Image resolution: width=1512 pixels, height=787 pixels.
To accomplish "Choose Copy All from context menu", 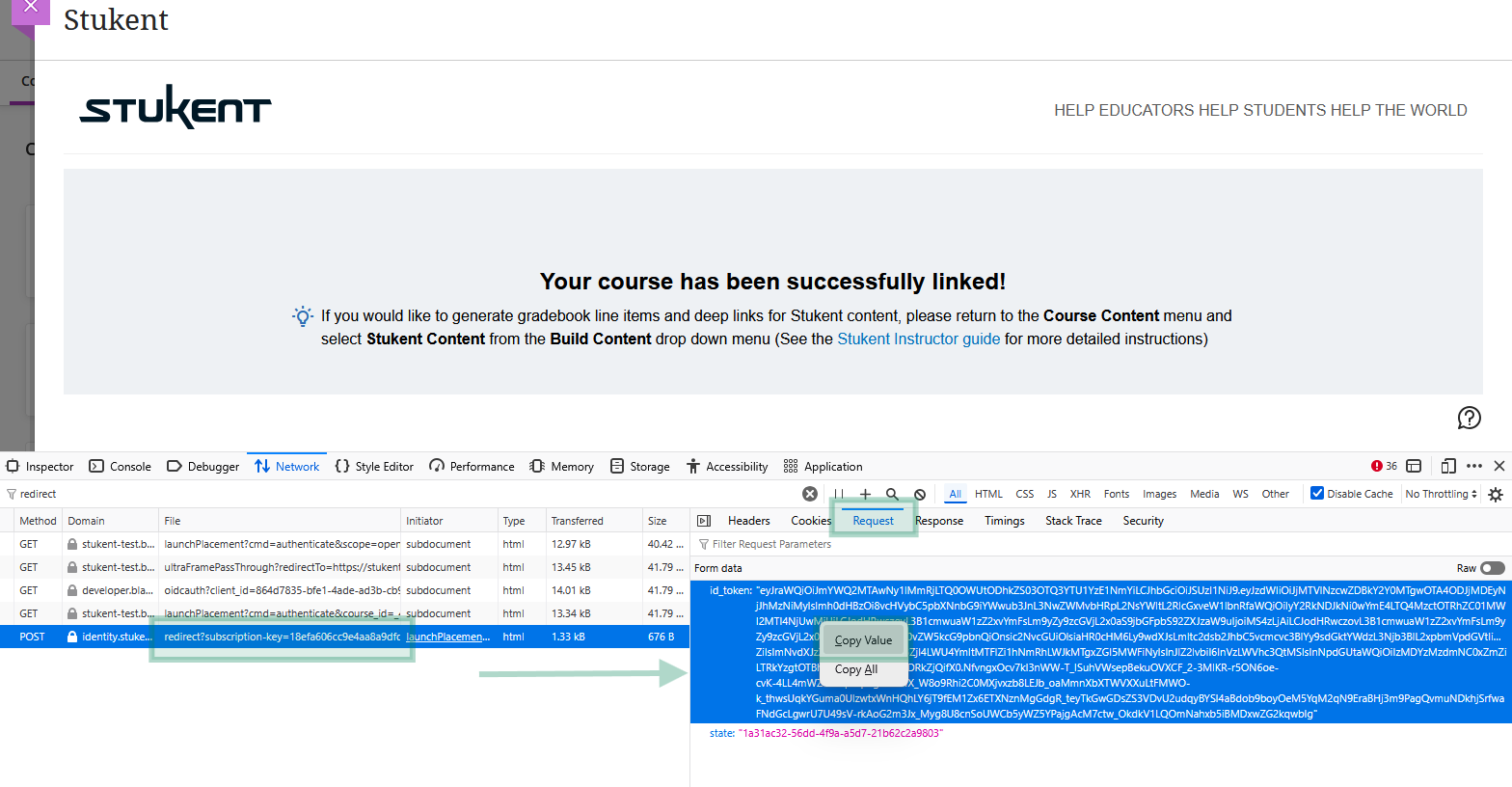I will [856, 669].
